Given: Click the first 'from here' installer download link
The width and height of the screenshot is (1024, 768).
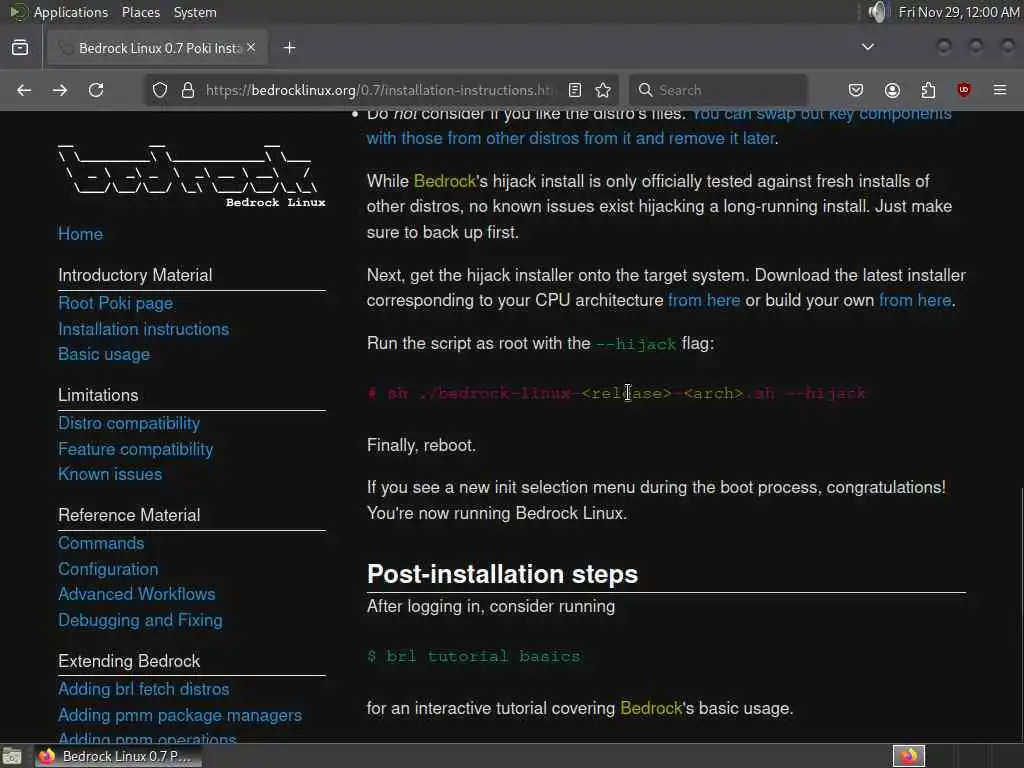Looking at the screenshot, I should point(704,300).
